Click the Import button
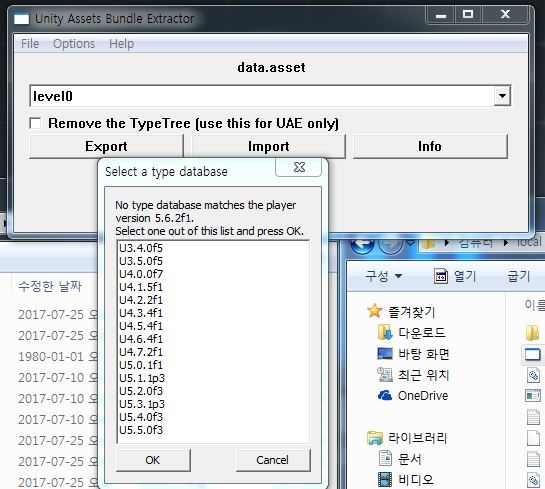 tap(268, 146)
